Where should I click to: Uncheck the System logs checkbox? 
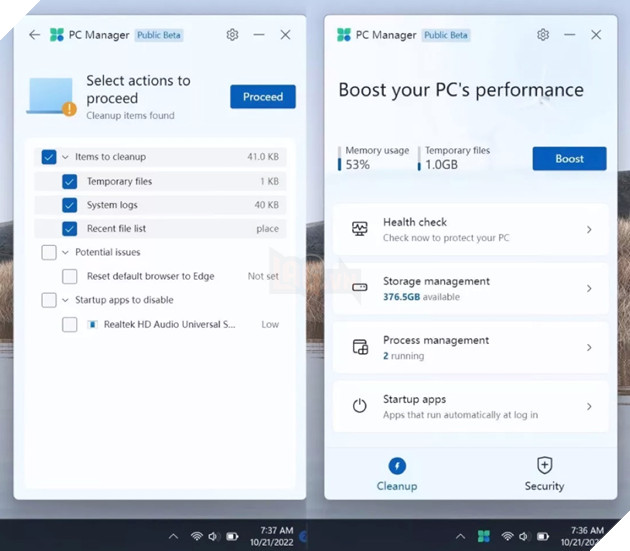coord(70,205)
